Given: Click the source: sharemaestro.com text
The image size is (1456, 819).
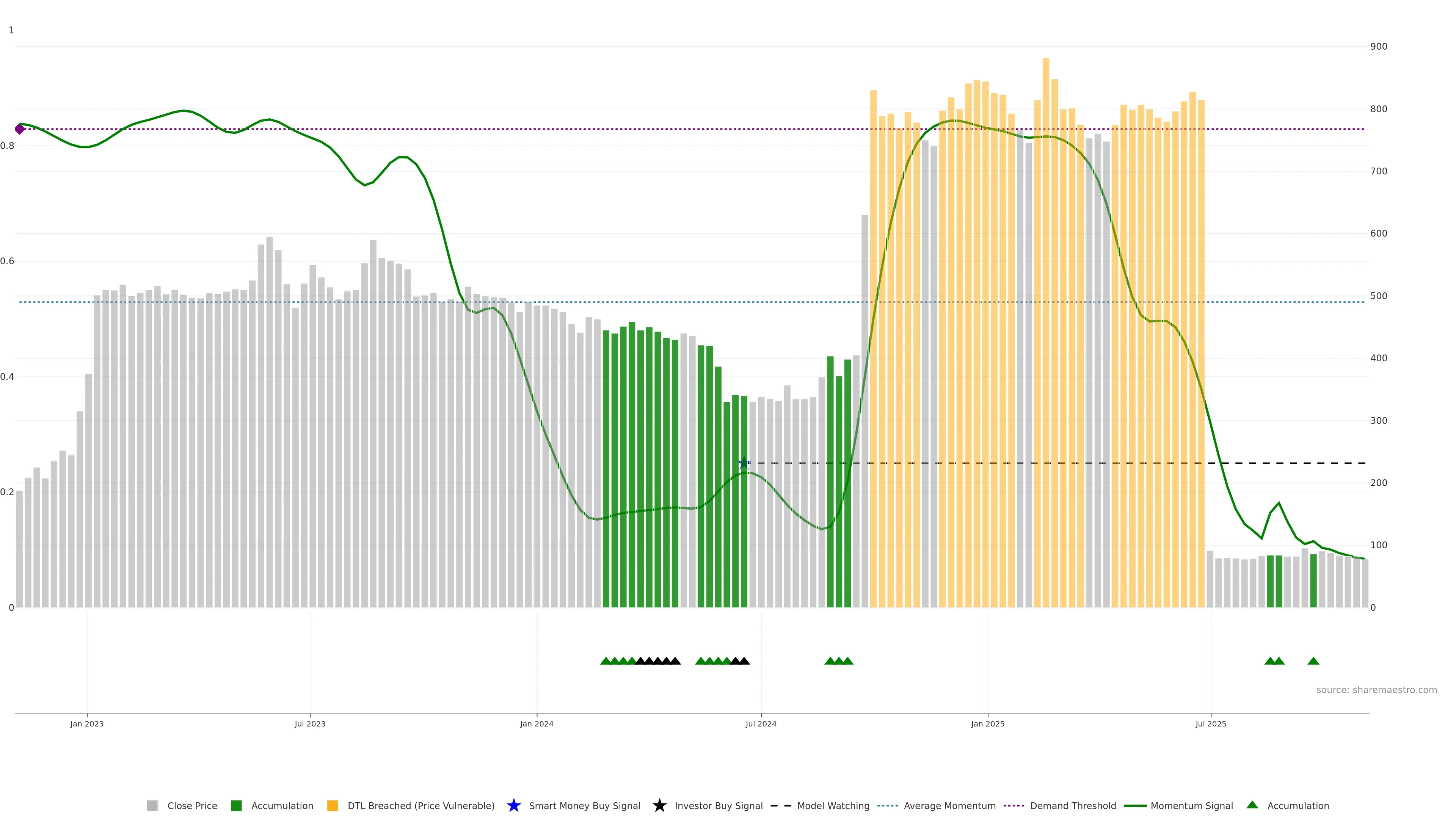Looking at the screenshot, I should [1376, 690].
